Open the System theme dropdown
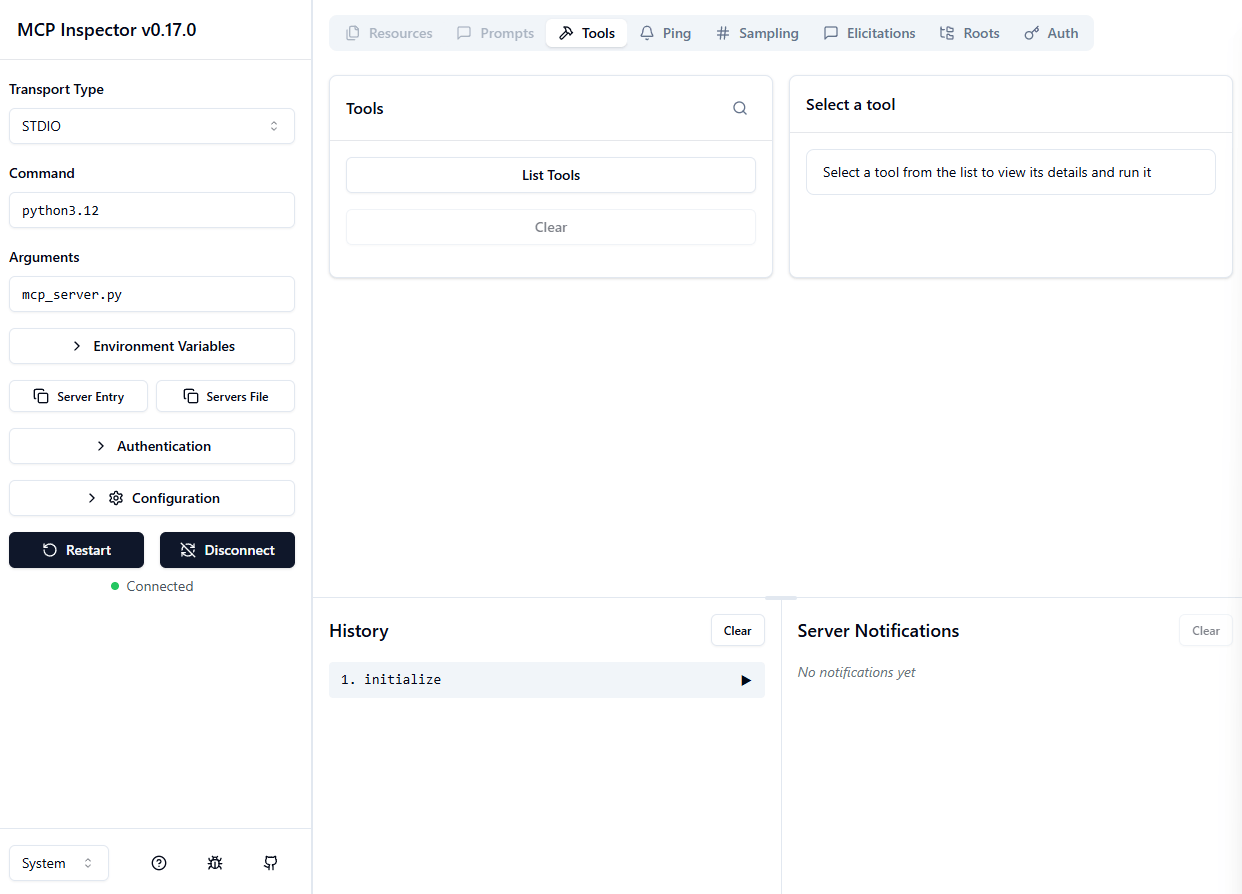 [x=59, y=863]
